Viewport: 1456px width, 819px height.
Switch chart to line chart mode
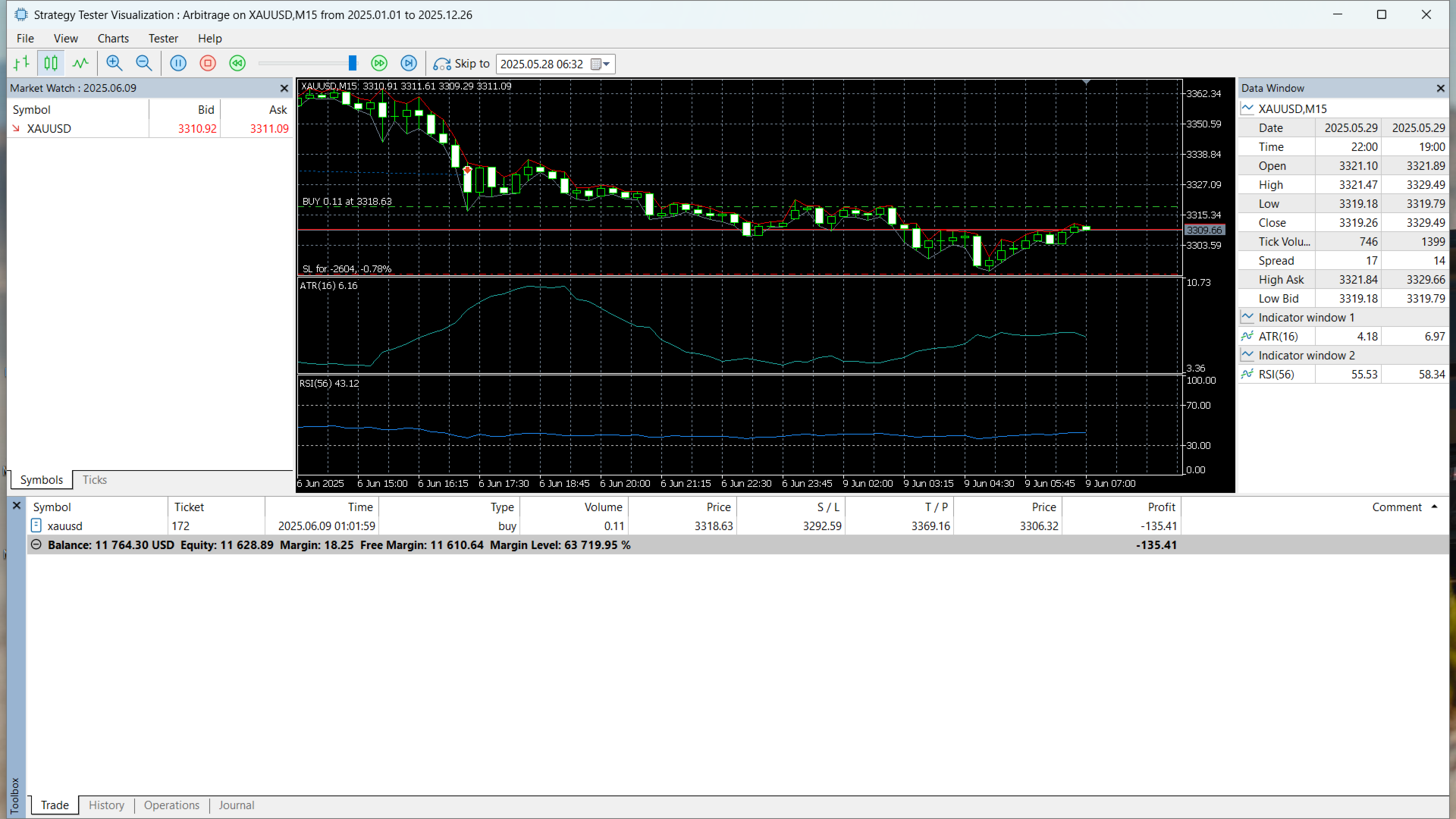click(80, 64)
